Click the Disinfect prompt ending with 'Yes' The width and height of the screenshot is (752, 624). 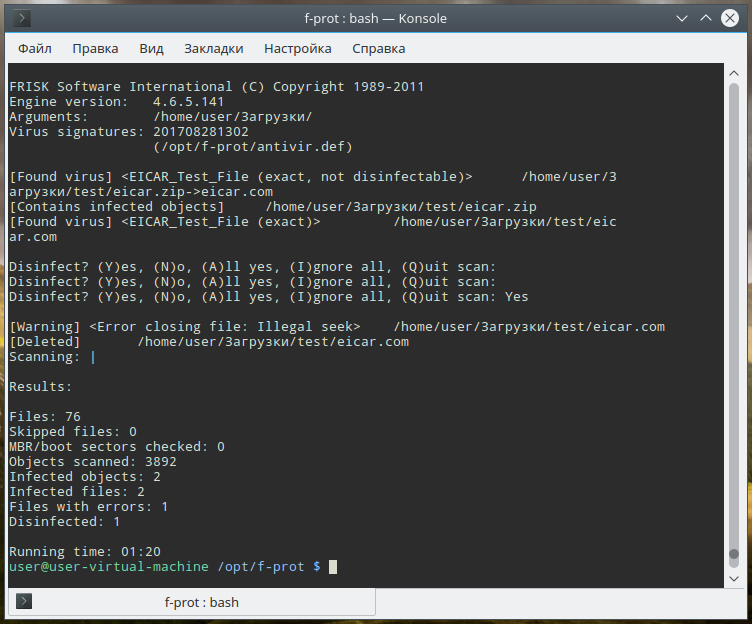(269, 297)
